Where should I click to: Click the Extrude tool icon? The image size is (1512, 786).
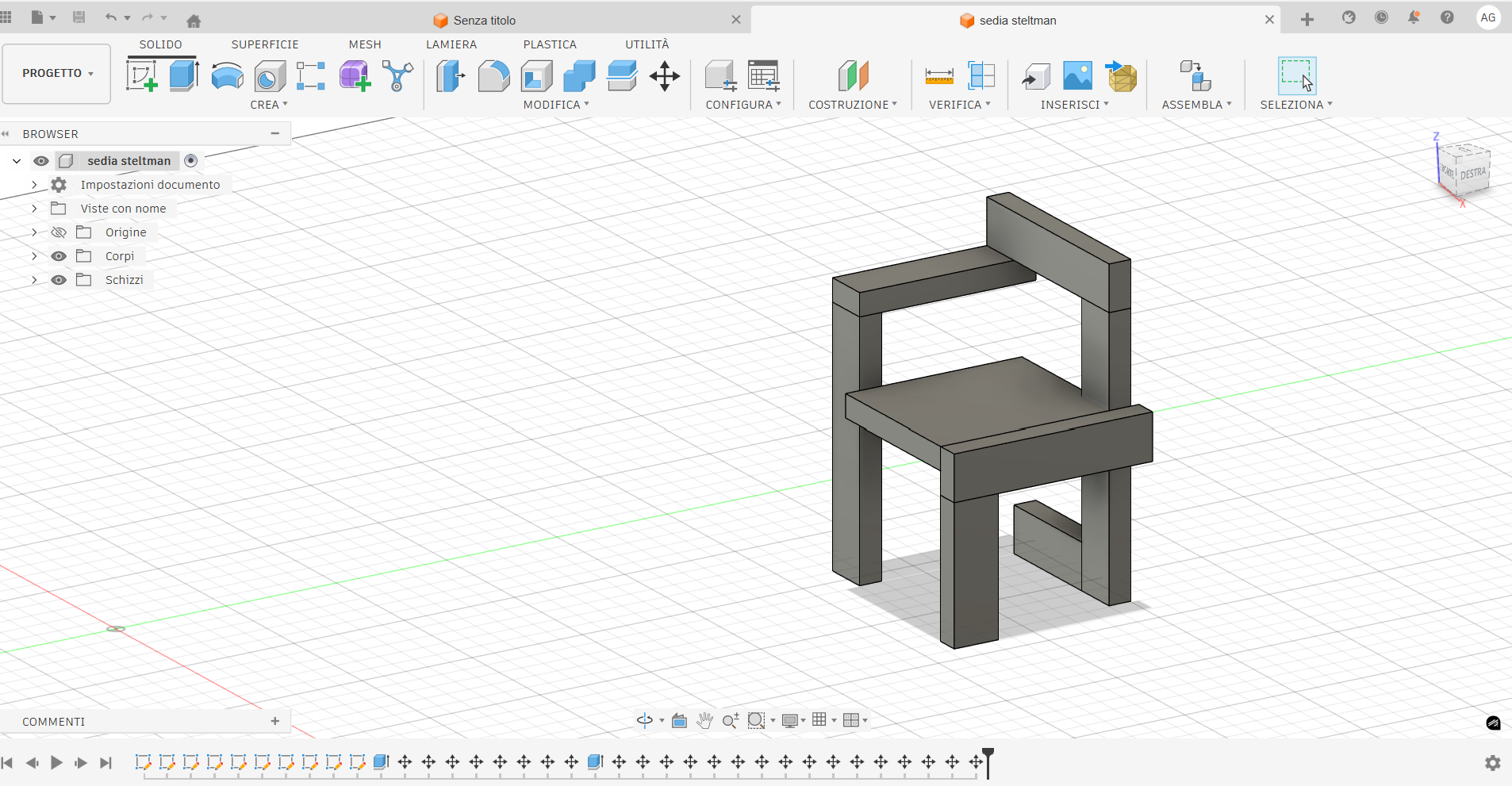coord(184,76)
